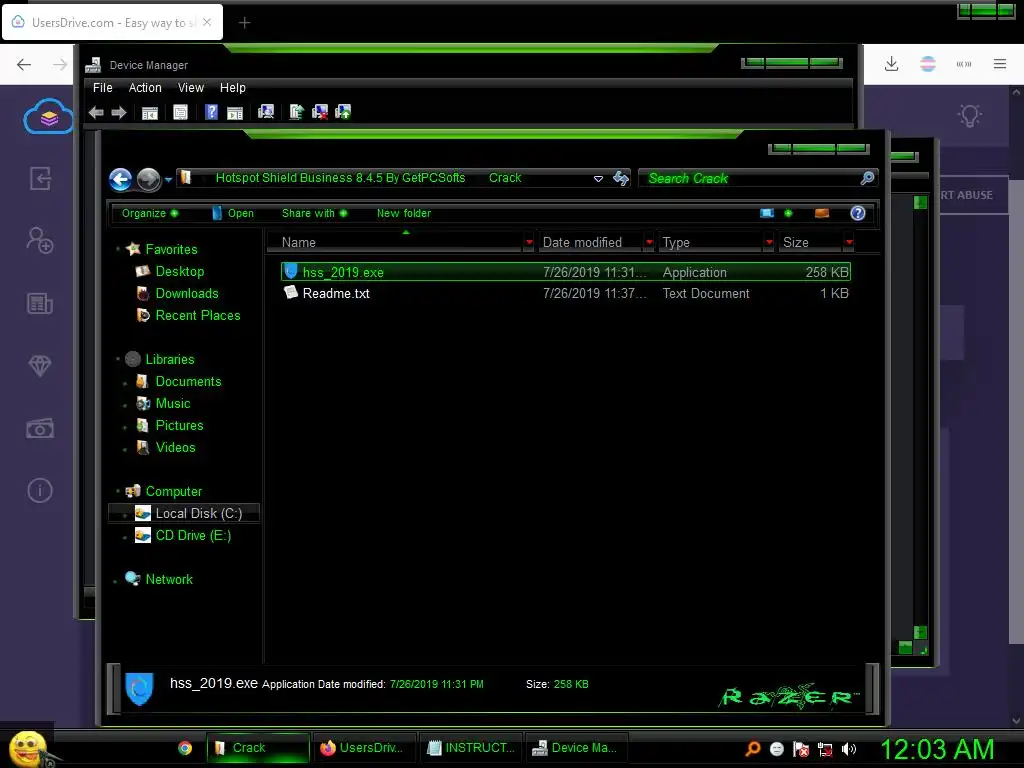This screenshot has width=1024, height=768.
Task: Click the magnifier in Search Crack box
Action: [x=867, y=178]
